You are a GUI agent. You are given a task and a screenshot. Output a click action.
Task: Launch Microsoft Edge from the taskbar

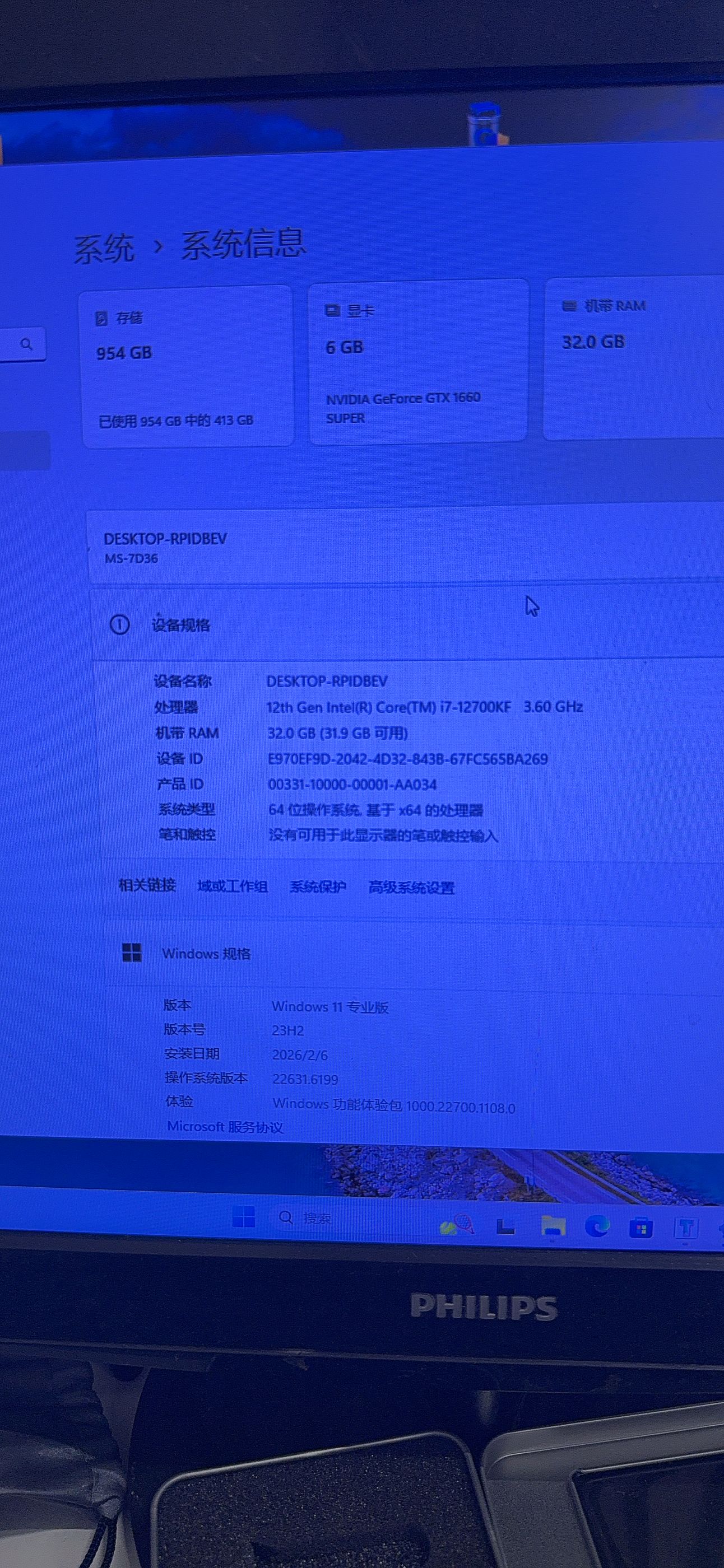(597, 1226)
